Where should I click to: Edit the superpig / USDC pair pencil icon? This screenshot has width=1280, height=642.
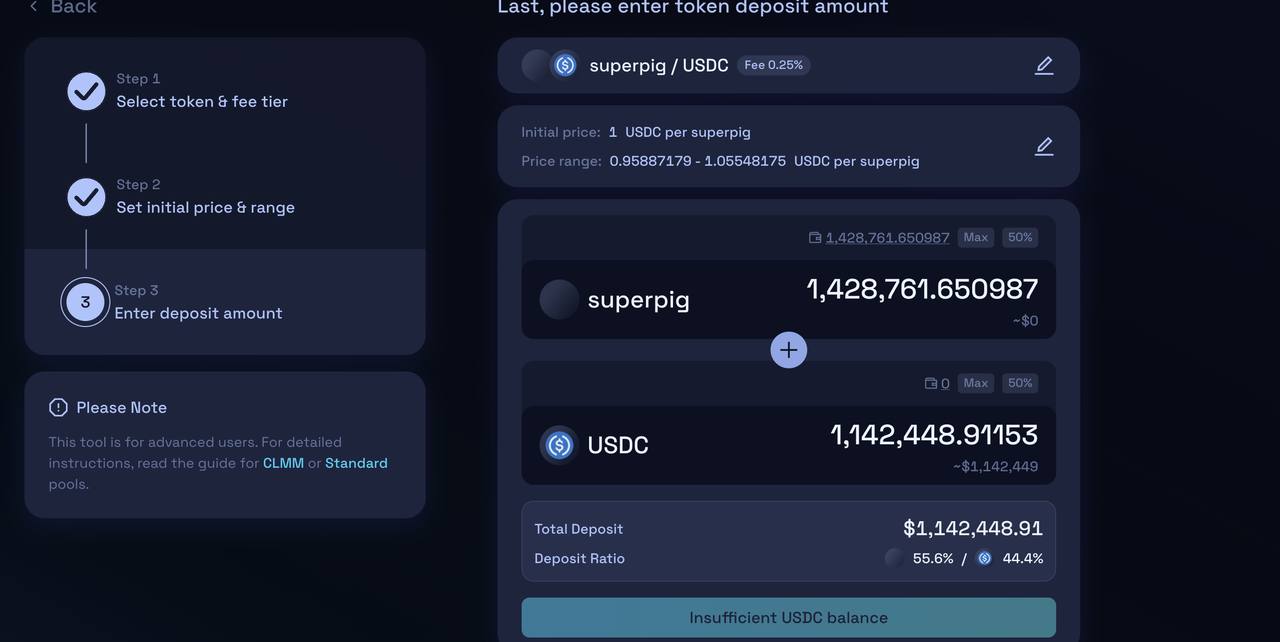(1044, 66)
